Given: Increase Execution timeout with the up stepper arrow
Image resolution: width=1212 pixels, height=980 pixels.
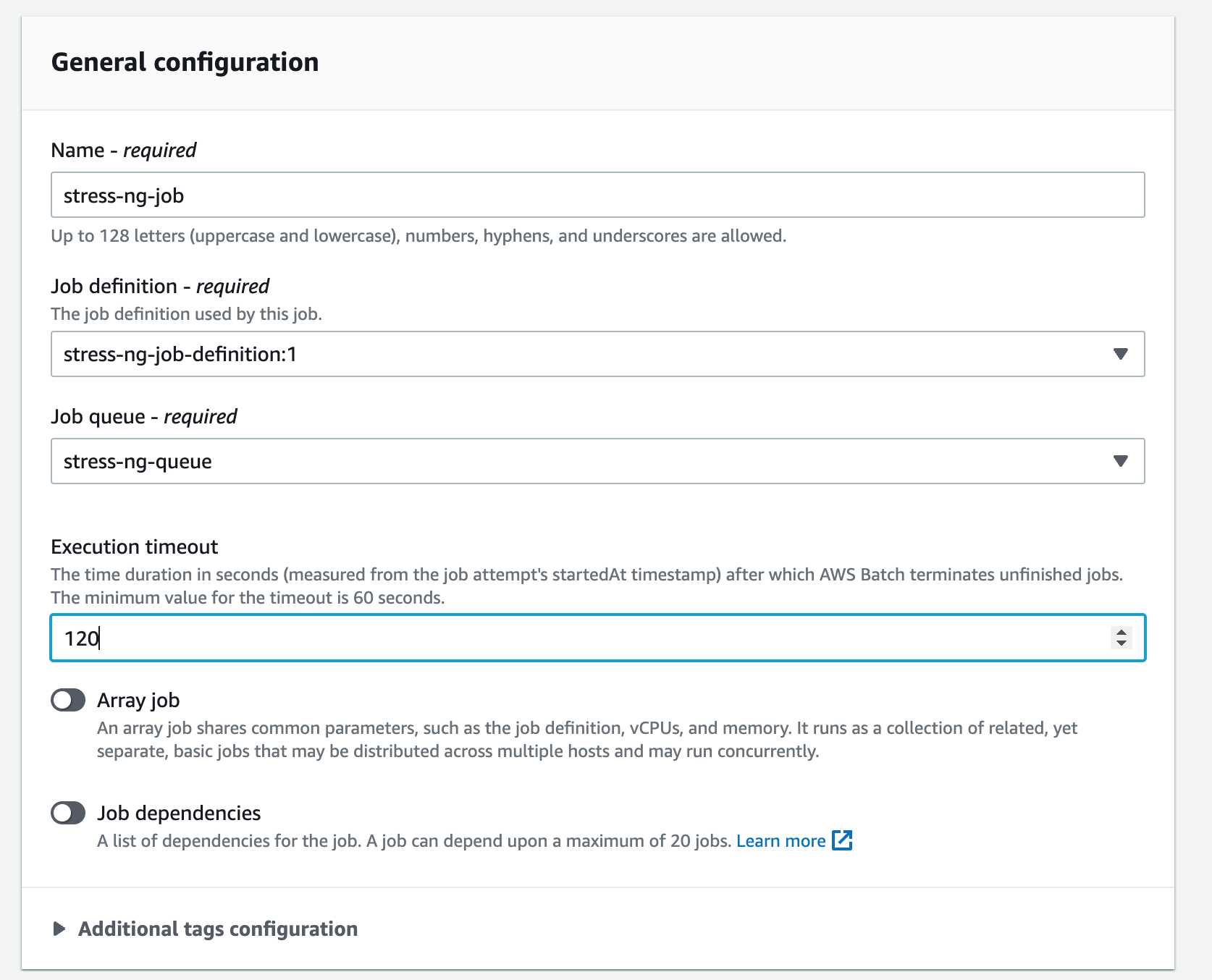Looking at the screenshot, I should click(1121, 632).
